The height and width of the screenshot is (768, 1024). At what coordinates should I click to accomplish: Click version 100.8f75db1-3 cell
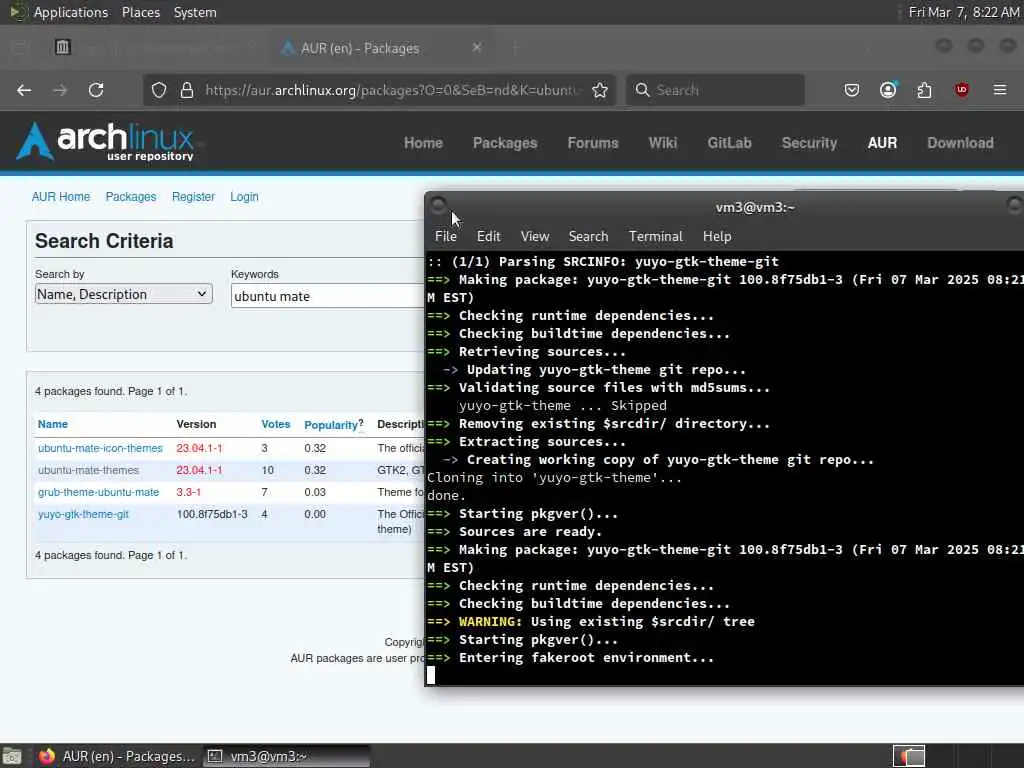point(212,515)
